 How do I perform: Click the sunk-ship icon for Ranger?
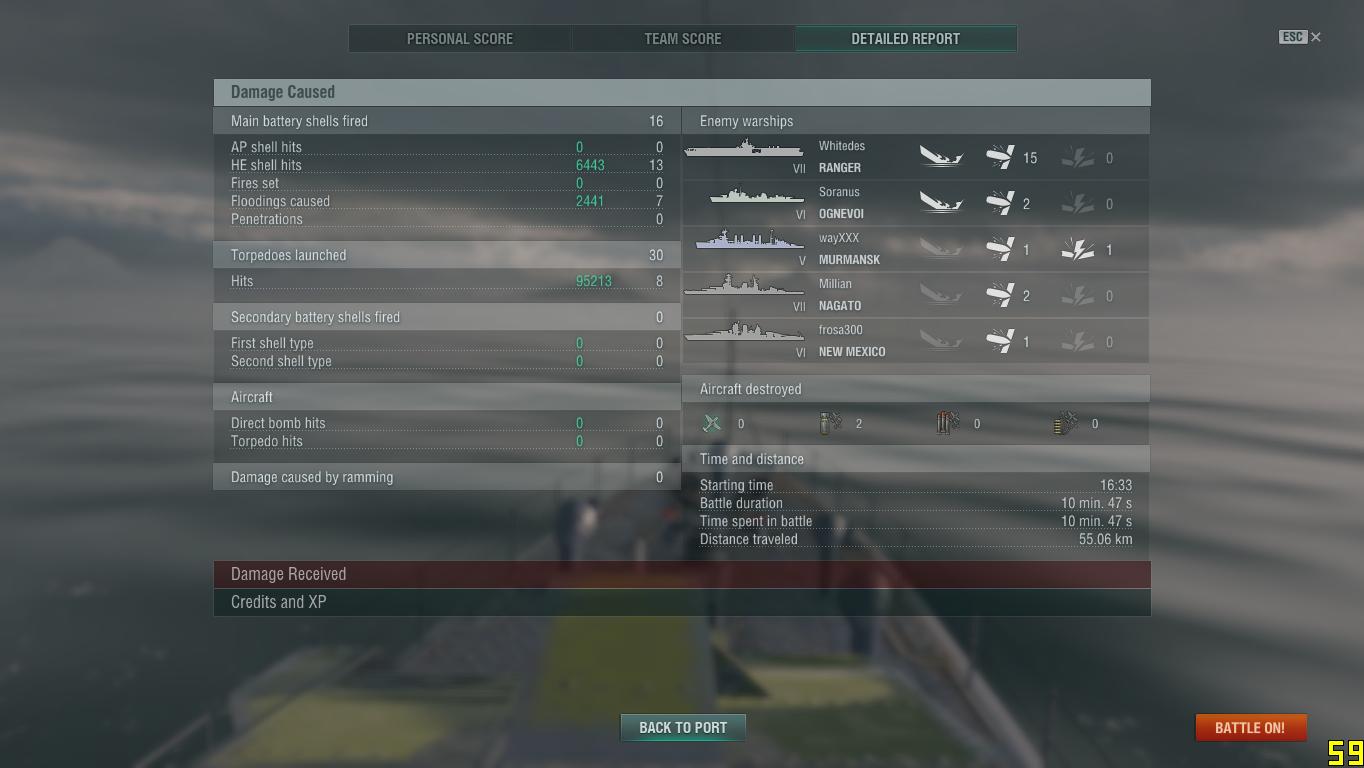[941, 157]
